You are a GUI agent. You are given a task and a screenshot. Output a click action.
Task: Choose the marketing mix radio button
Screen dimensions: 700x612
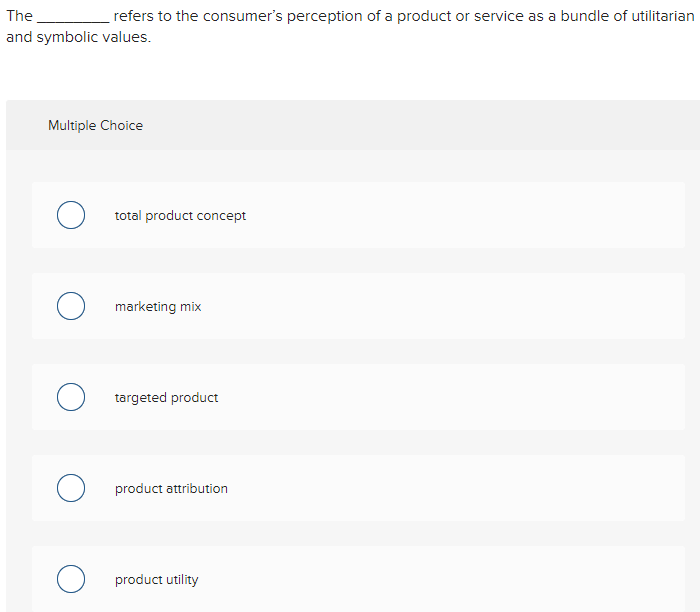tap(70, 307)
